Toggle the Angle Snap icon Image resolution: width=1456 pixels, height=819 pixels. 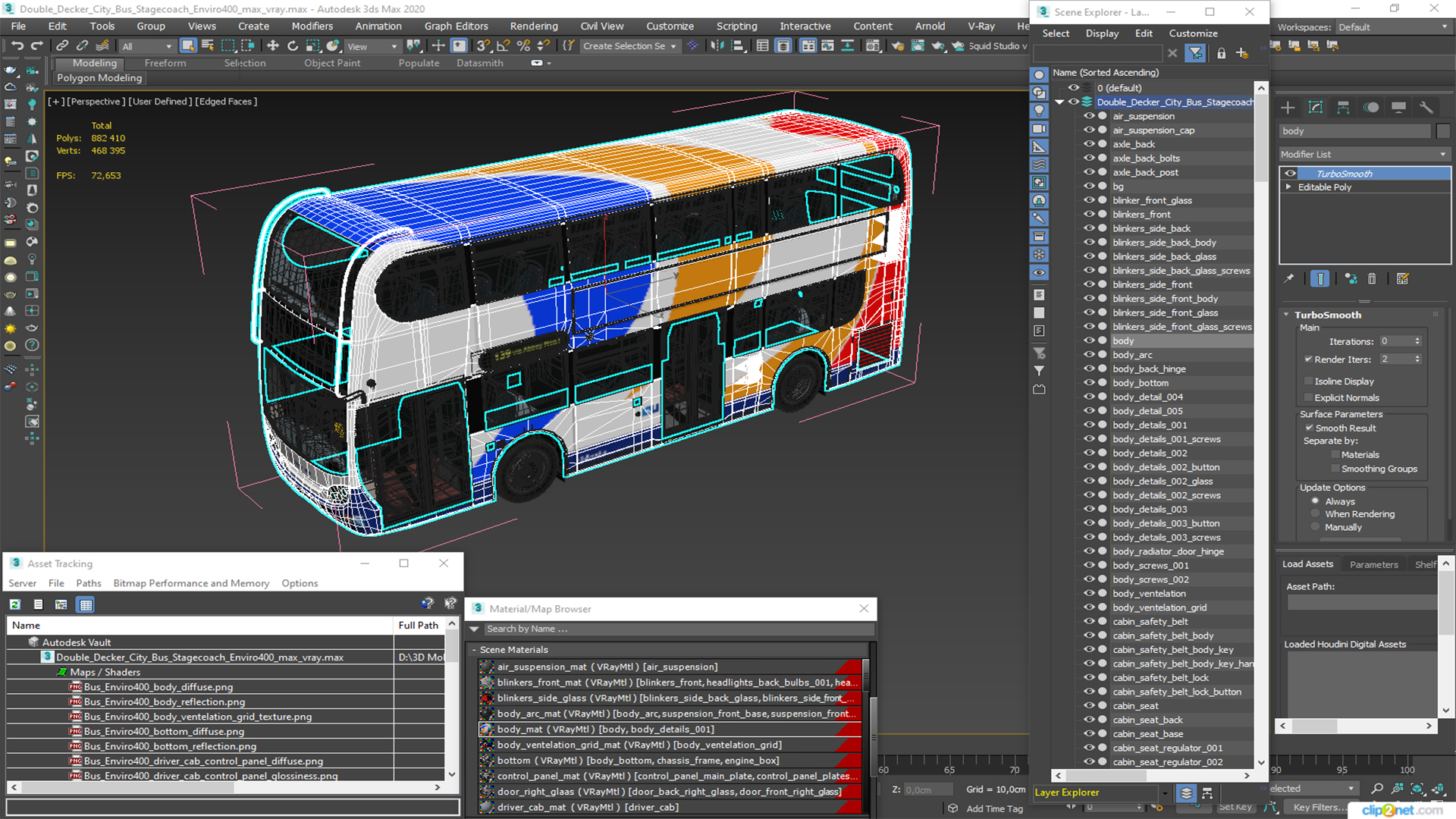pyautogui.click(x=503, y=46)
